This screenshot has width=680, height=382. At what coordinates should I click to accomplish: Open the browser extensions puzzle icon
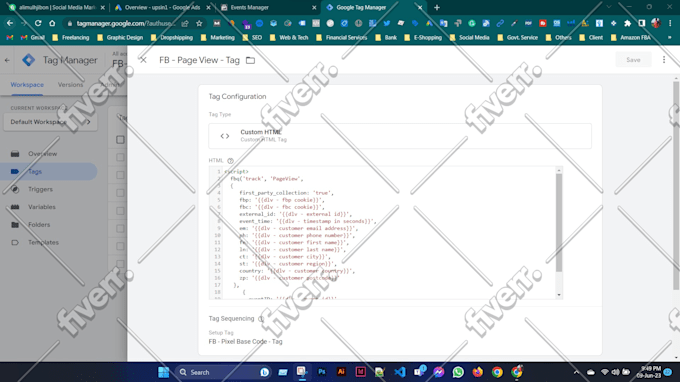tap(628, 23)
